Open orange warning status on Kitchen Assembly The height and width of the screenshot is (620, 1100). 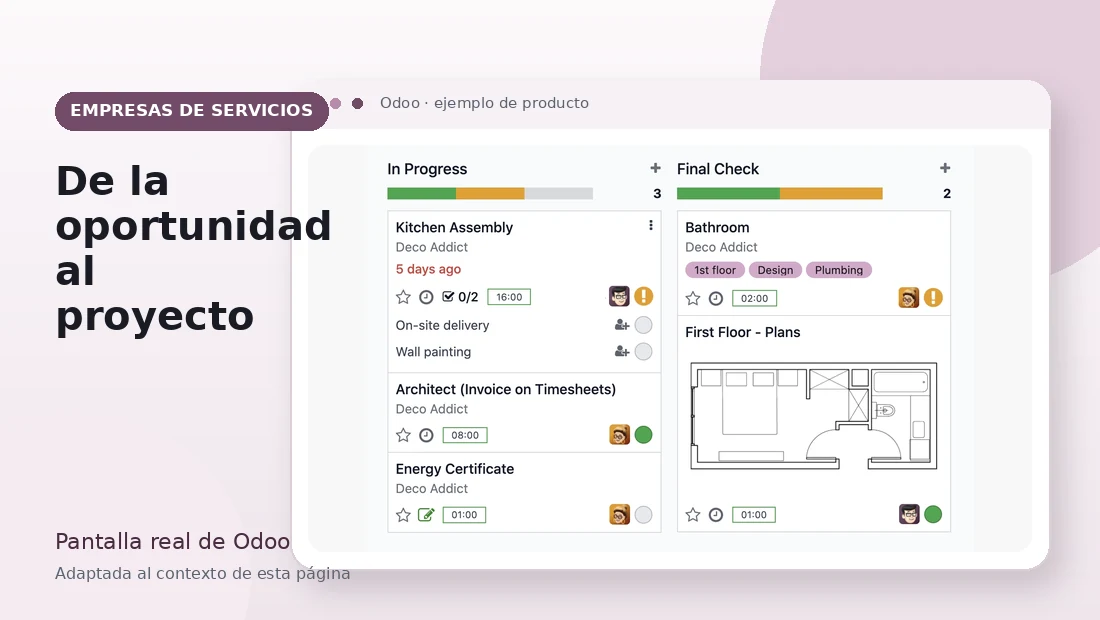644,297
